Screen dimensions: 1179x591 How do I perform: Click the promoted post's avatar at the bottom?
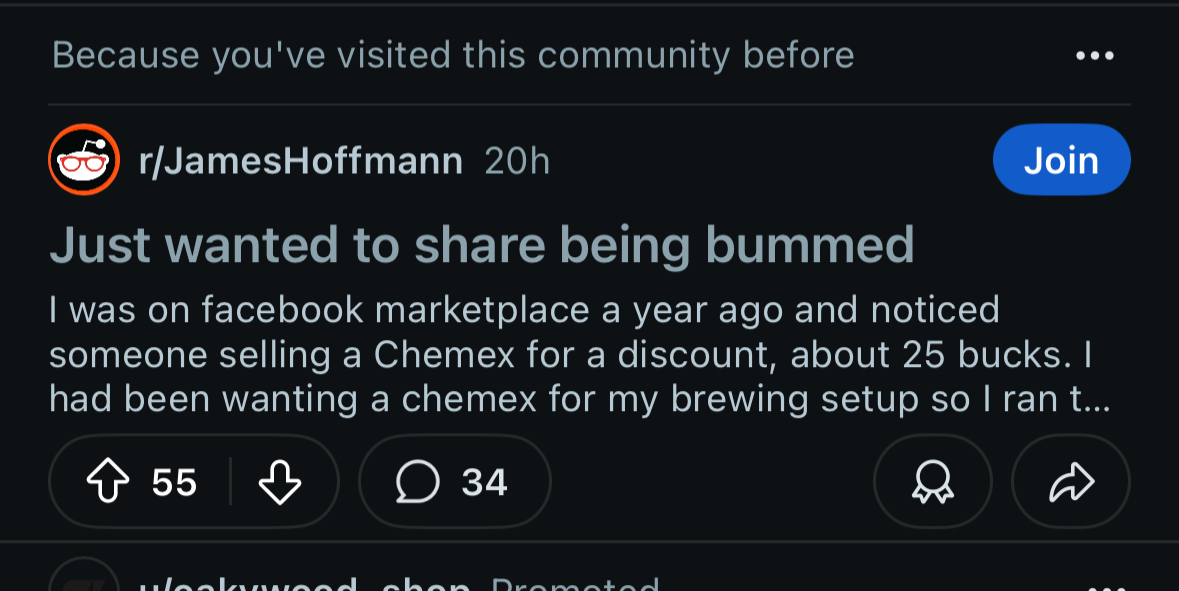click(x=84, y=580)
